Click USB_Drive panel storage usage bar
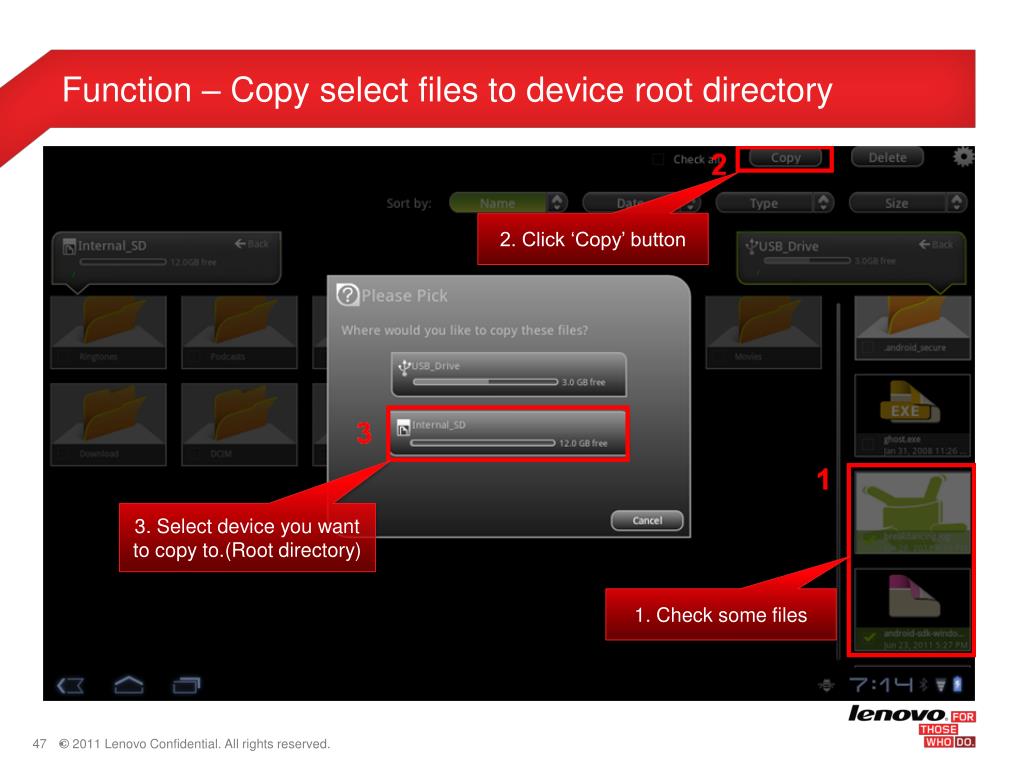 click(x=808, y=261)
